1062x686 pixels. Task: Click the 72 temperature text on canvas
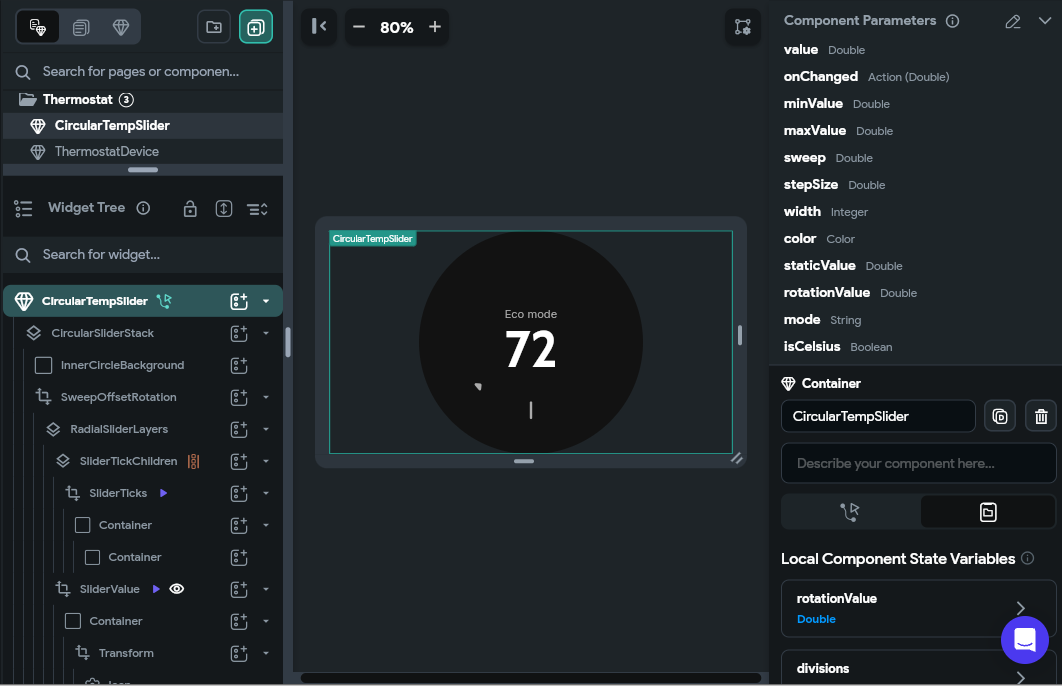point(530,349)
